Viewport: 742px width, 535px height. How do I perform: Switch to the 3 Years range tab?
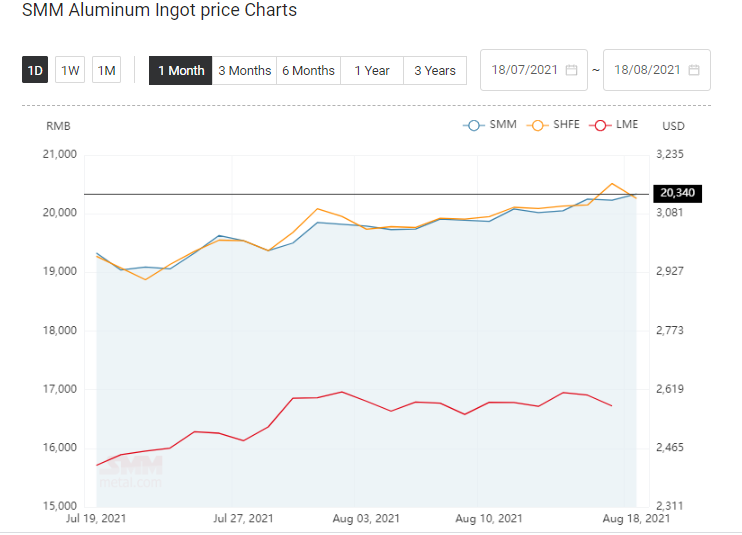tap(435, 70)
